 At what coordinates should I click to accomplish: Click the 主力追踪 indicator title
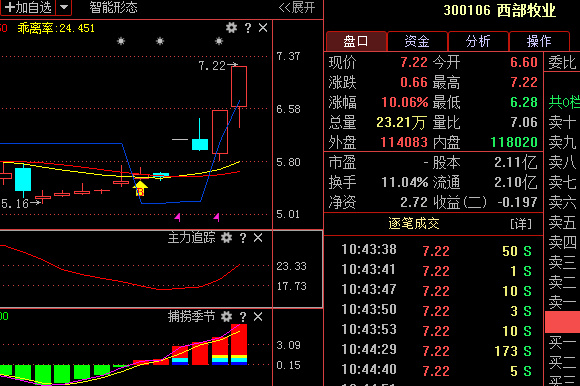[191, 237]
